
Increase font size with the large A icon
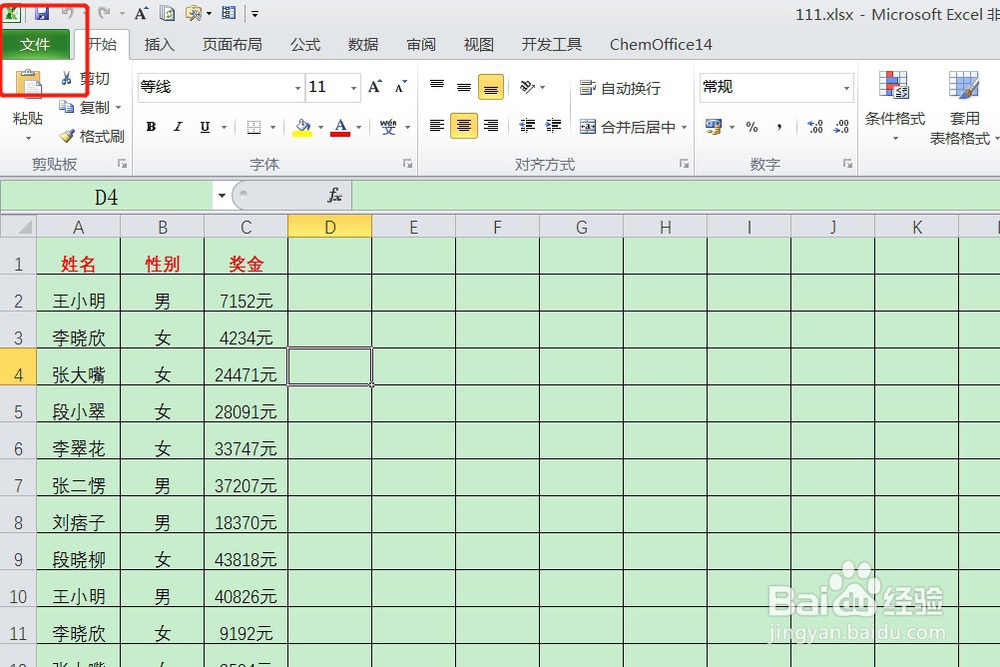point(375,87)
